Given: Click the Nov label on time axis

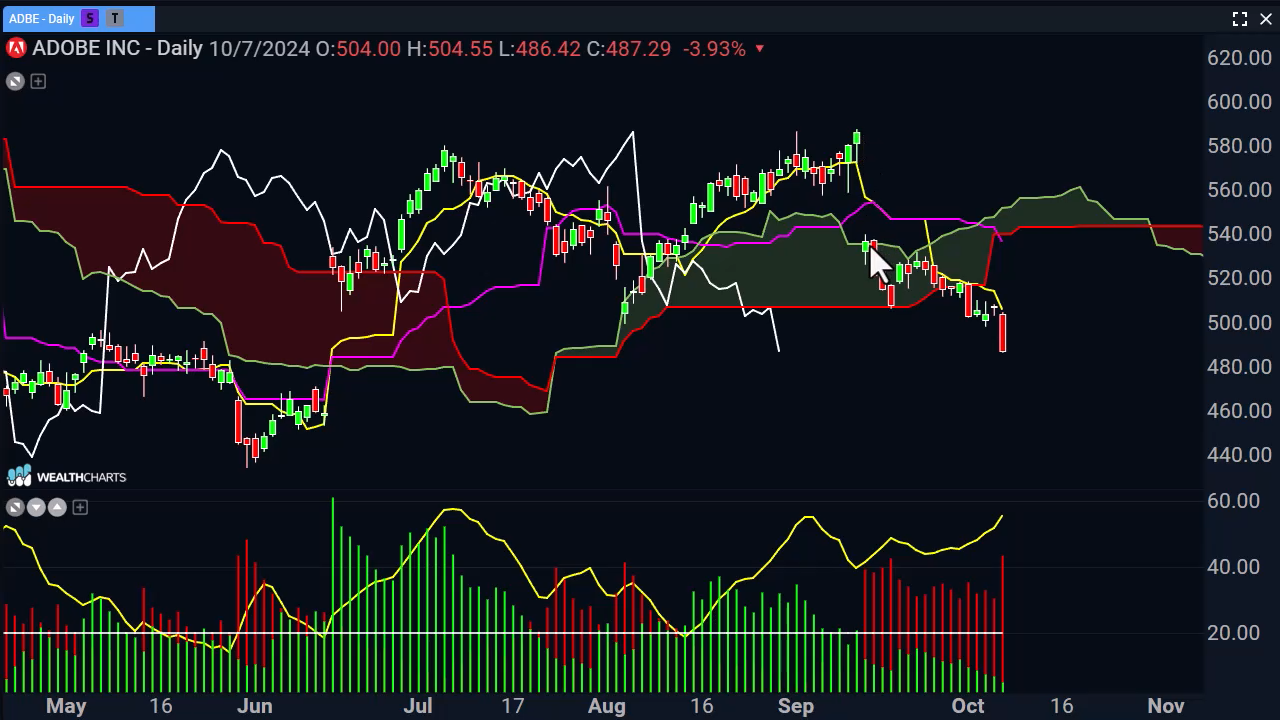Looking at the screenshot, I should tap(1166, 706).
